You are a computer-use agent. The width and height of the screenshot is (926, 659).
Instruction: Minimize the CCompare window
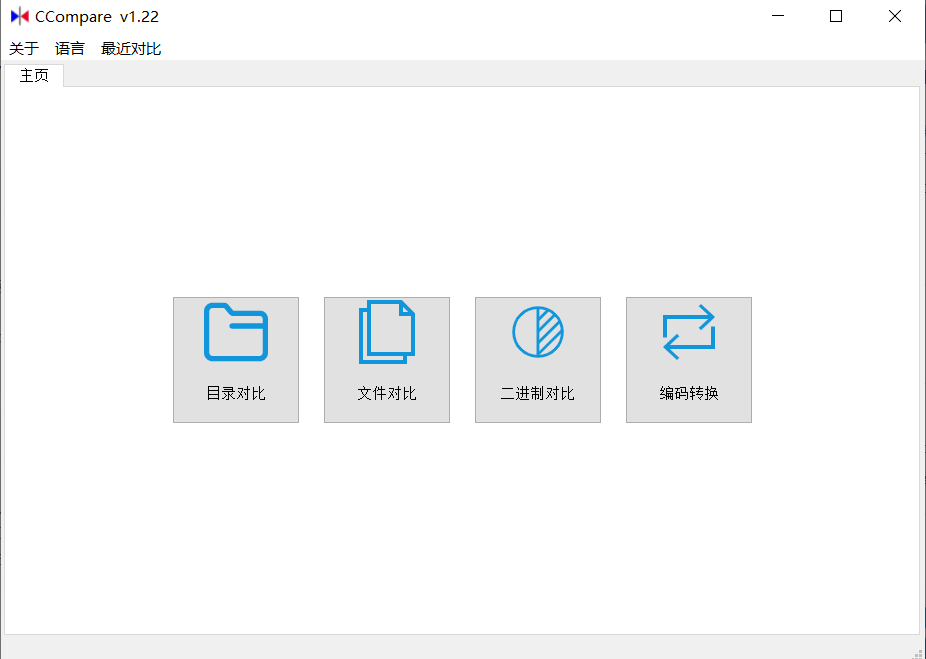coord(778,16)
